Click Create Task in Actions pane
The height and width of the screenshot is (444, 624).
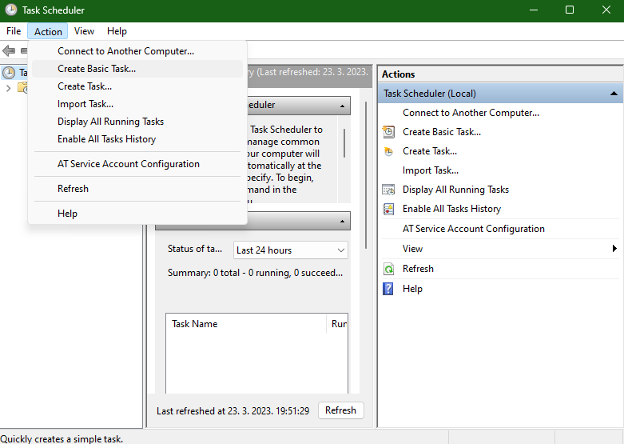coord(429,151)
